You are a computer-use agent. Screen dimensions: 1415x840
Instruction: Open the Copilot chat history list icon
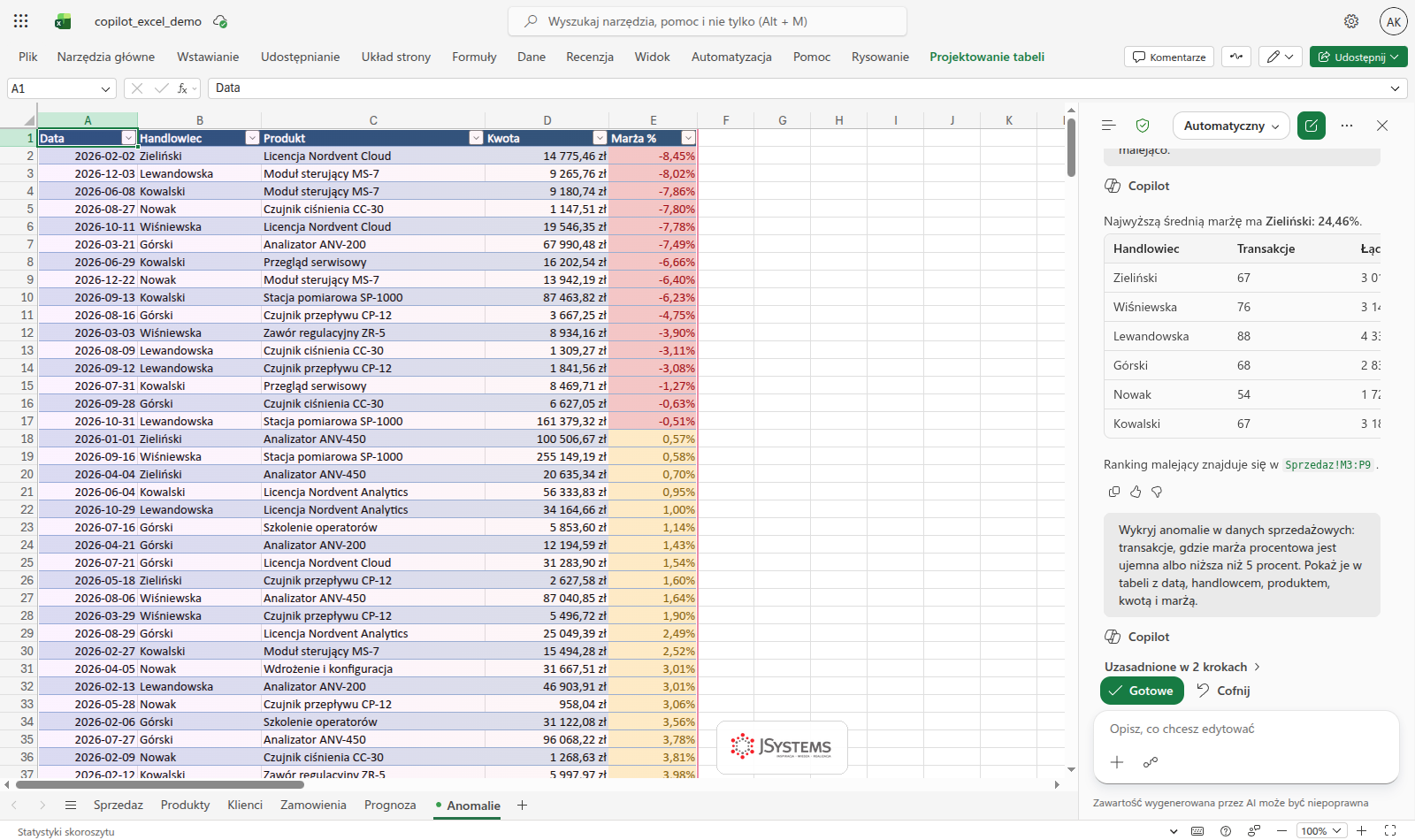click(1109, 126)
